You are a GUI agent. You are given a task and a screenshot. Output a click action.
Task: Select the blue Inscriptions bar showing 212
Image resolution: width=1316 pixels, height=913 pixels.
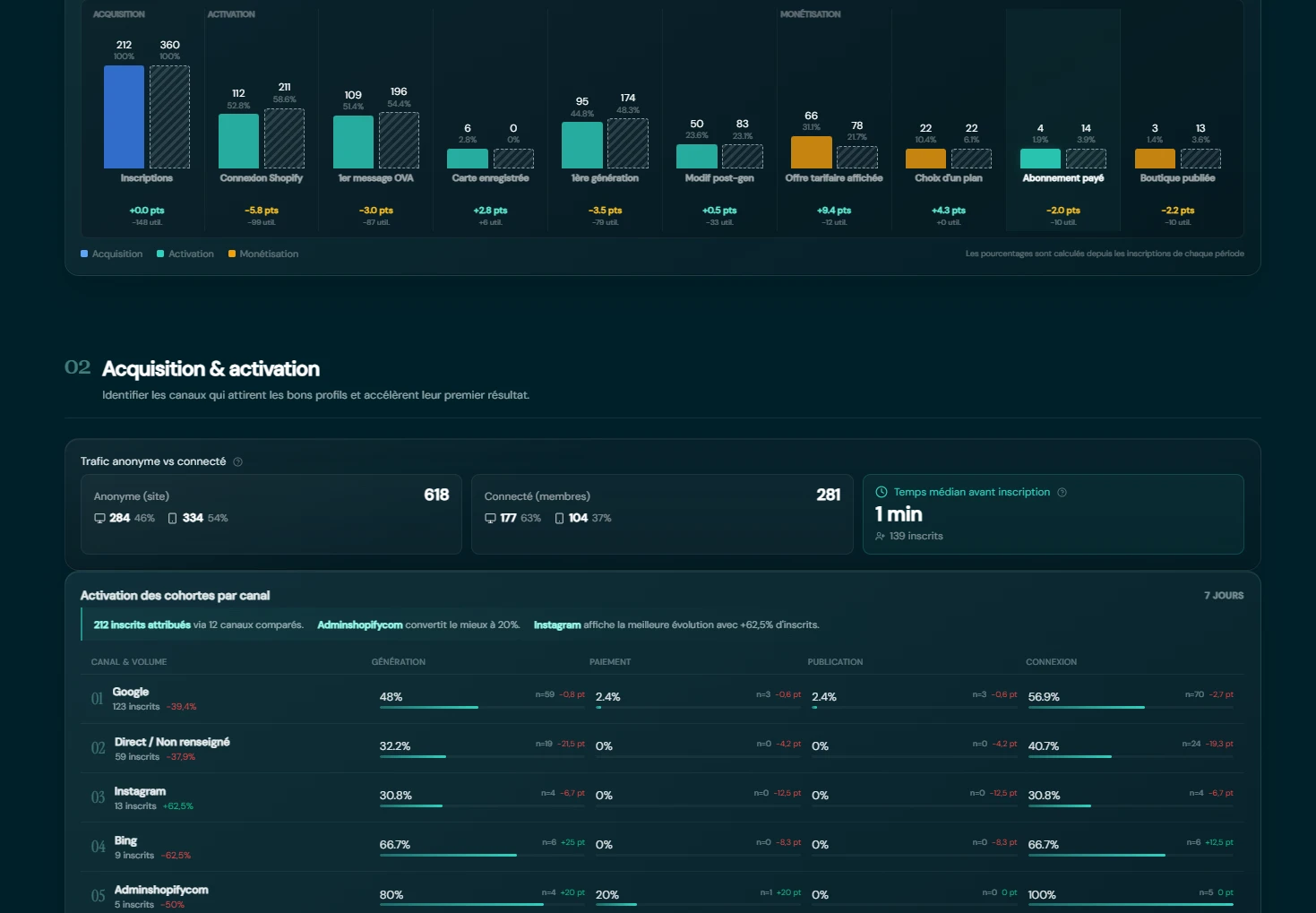[x=124, y=116]
